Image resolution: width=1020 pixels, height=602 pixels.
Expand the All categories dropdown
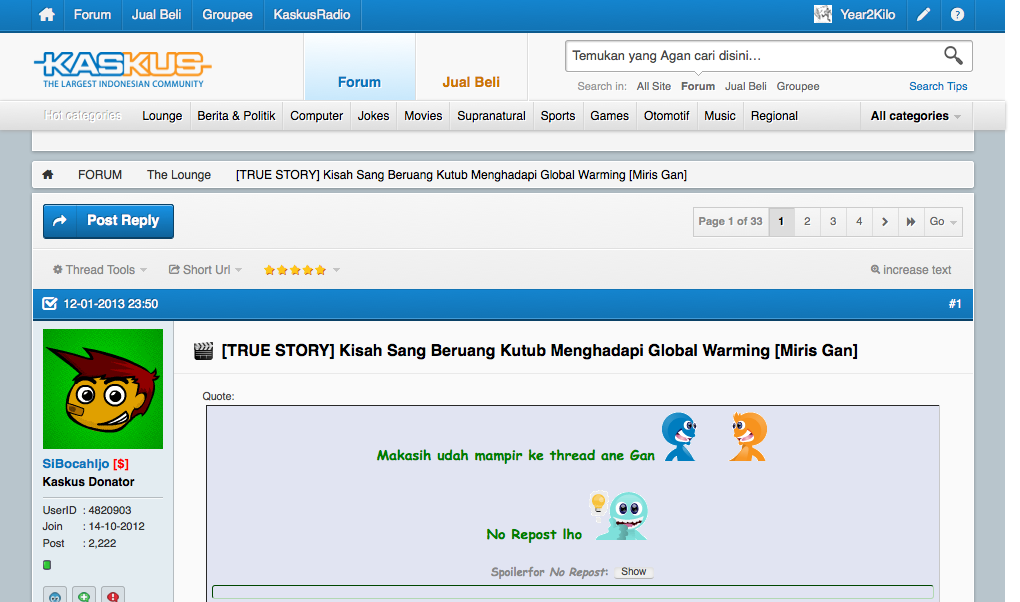click(915, 116)
